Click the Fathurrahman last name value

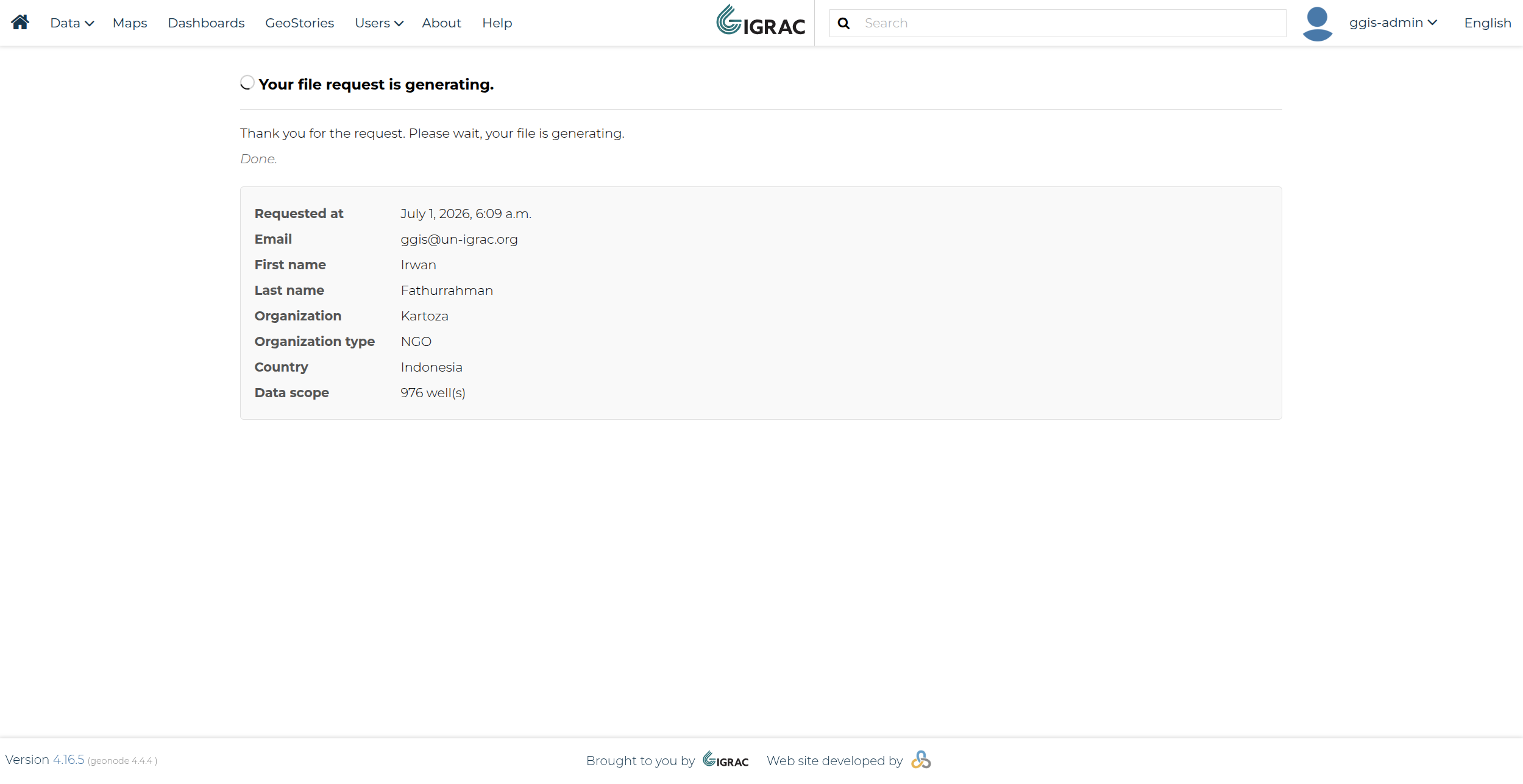(x=447, y=291)
